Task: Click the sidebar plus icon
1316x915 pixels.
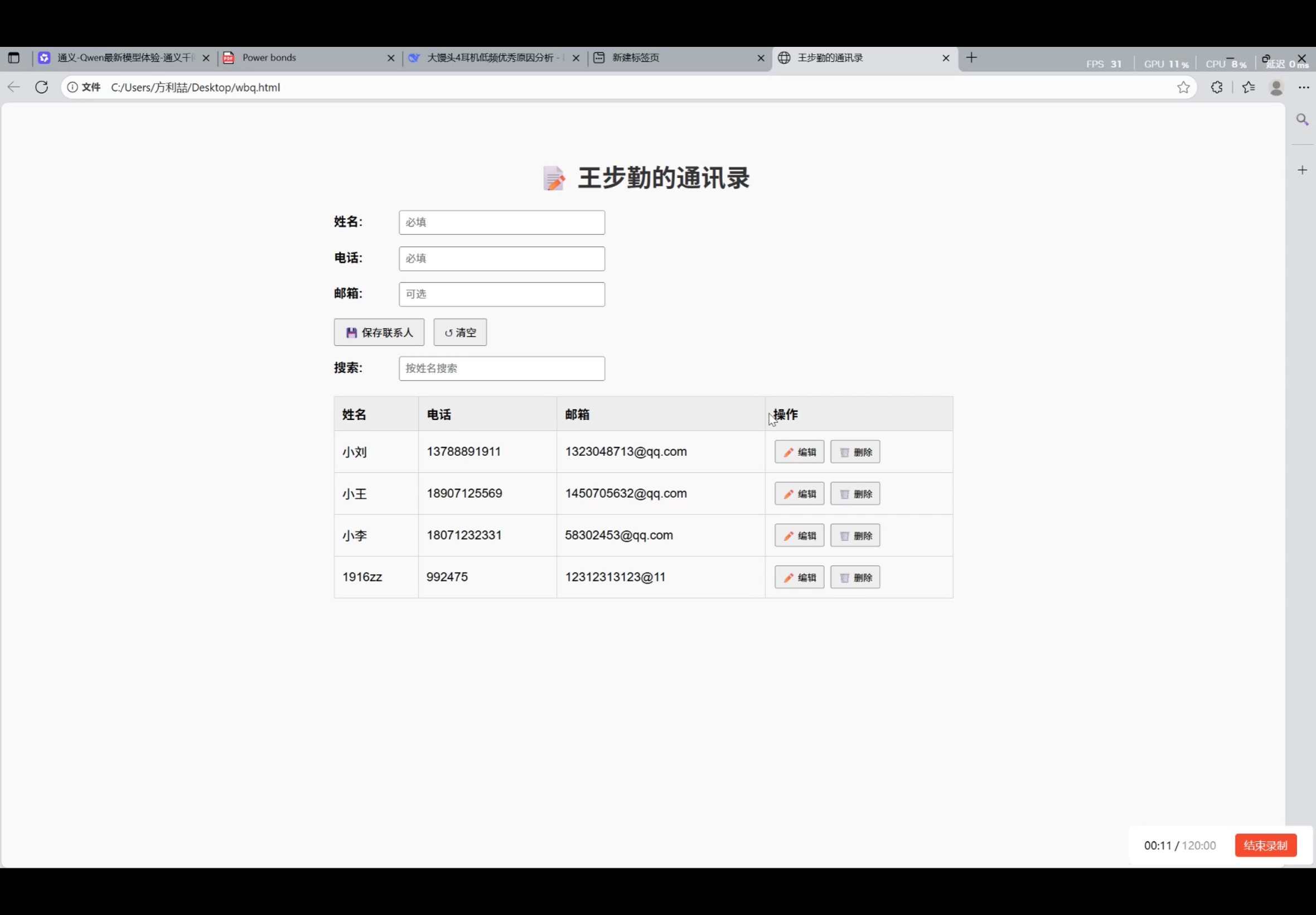Action: [x=1302, y=169]
